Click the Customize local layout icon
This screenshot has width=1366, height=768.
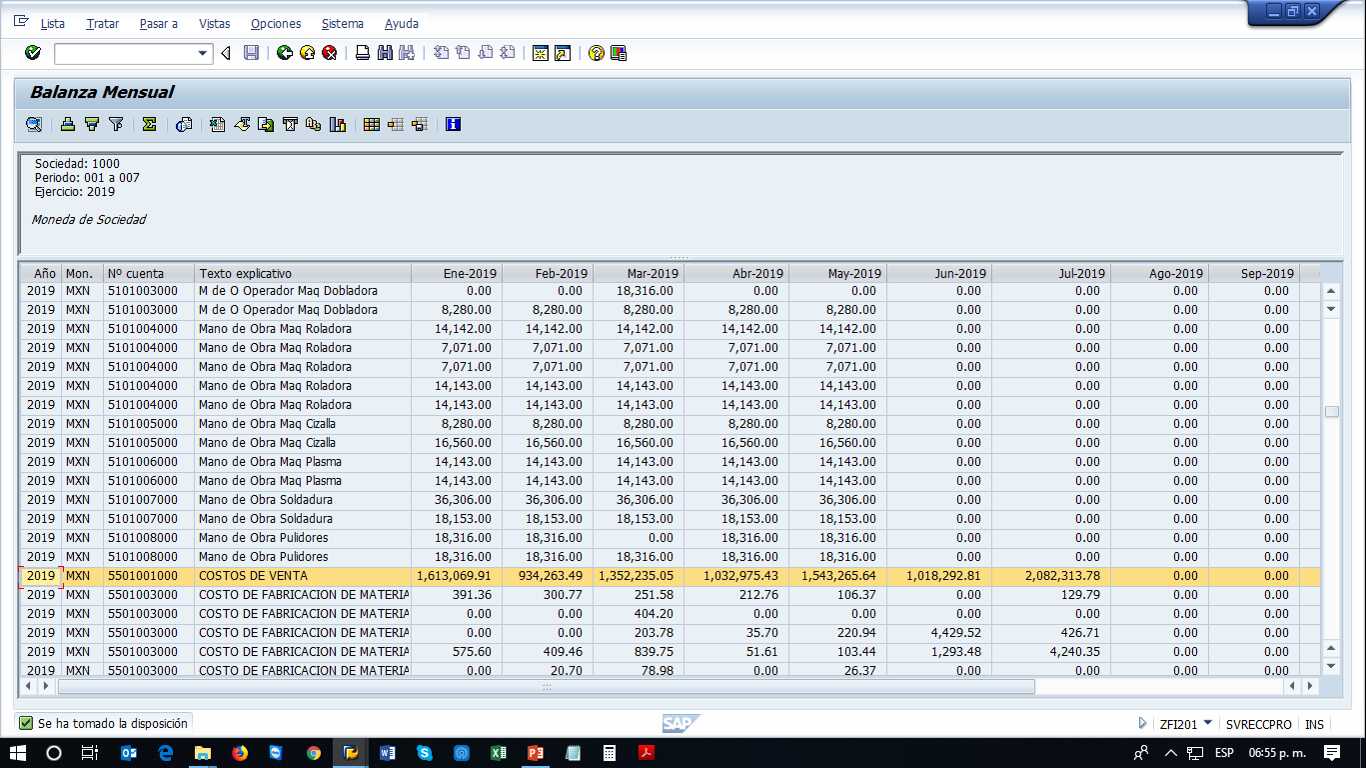pyautogui.click(x=619, y=53)
